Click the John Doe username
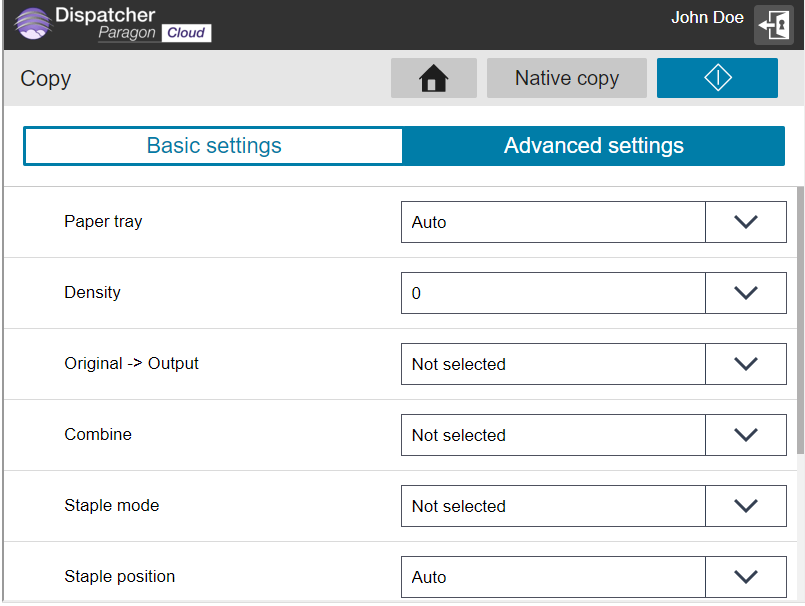Viewport: 805px width, 606px height. pyautogui.click(x=707, y=17)
